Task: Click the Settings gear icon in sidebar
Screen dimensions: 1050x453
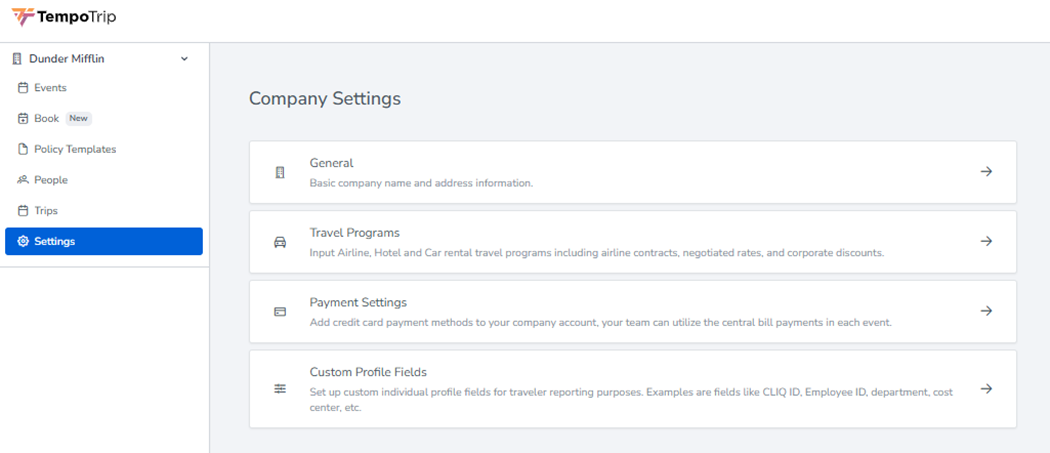Action: pos(23,241)
